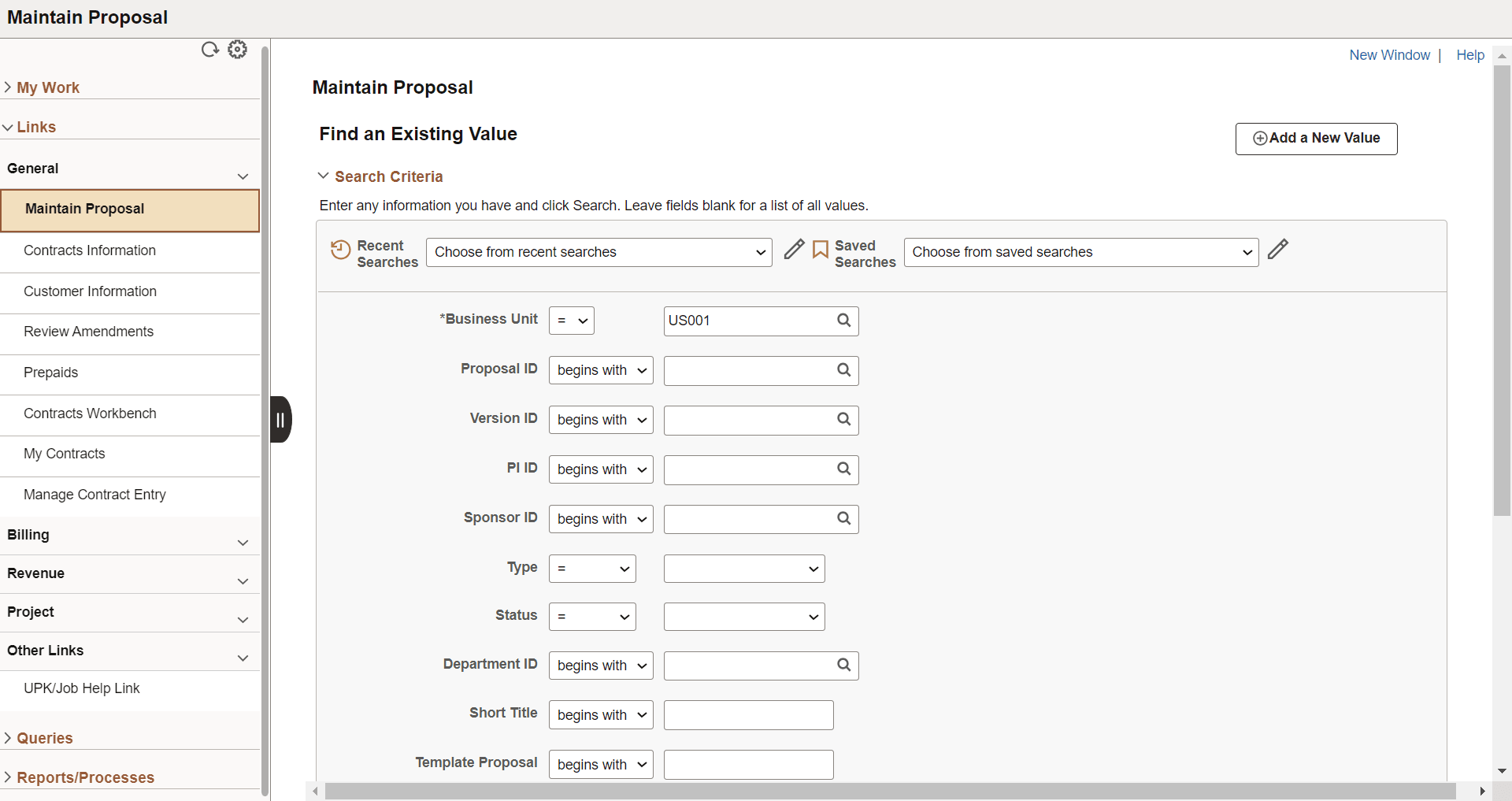This screenshot has width=1512, height=801.
Task: Open the Version ID lookup magnifier
Action: [843, 420]
